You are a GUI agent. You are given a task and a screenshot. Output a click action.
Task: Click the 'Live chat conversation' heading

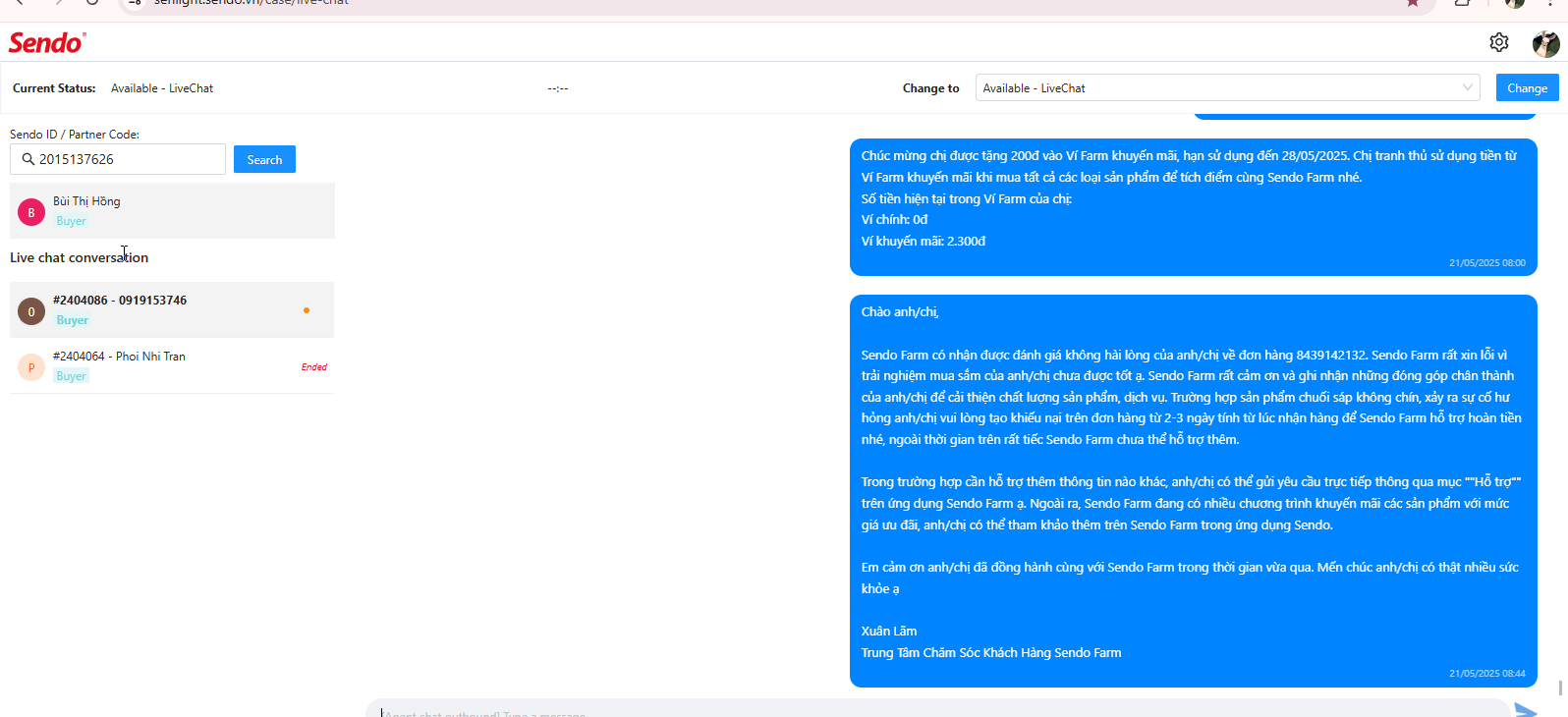[79, 257]
